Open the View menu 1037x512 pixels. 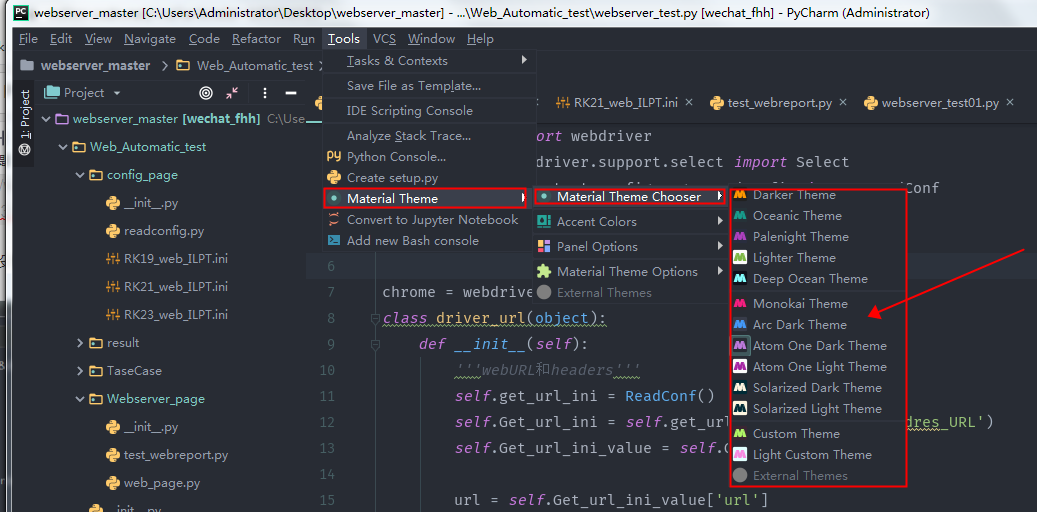(99, 39)
